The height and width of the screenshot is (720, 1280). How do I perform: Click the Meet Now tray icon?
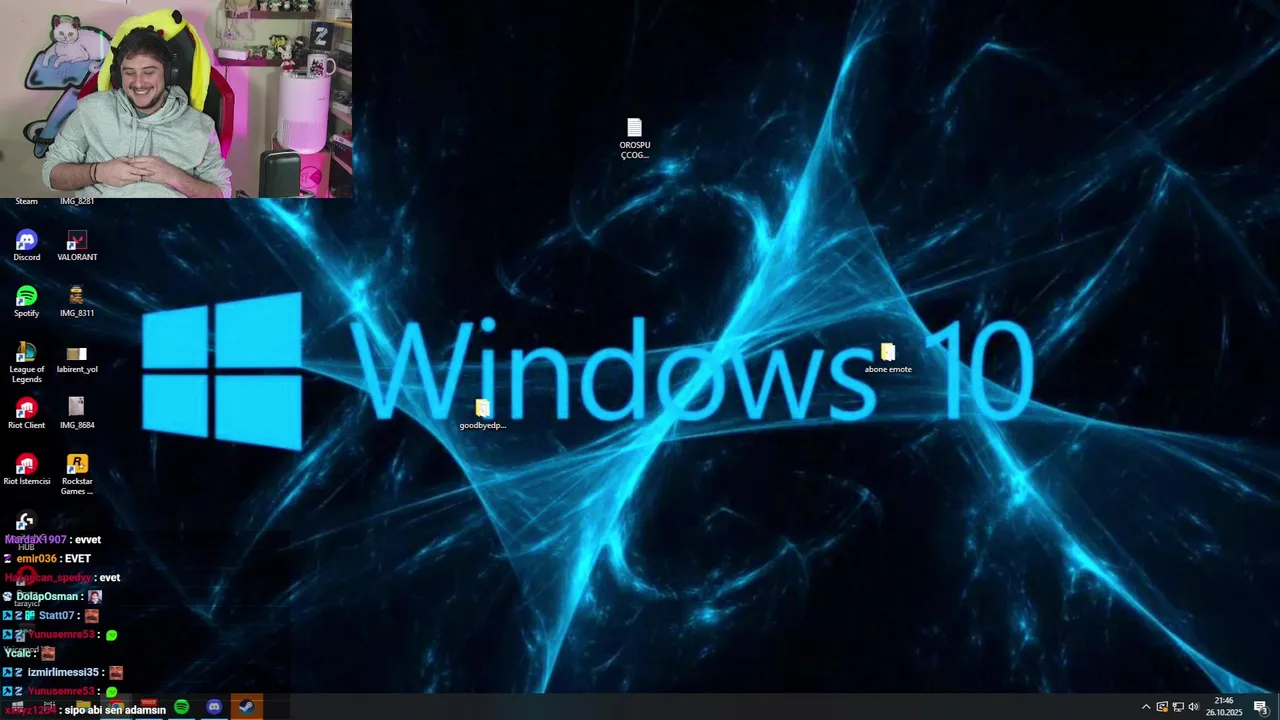1162,707
